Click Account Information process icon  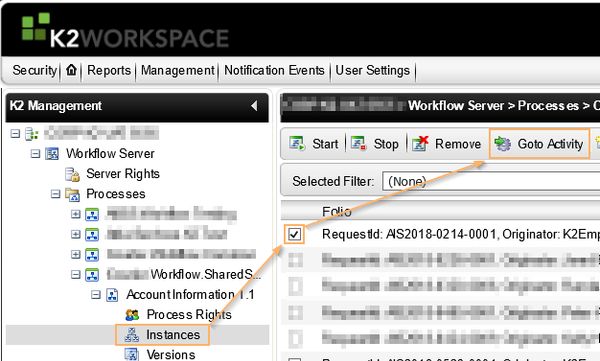click(x=112, y=295)
